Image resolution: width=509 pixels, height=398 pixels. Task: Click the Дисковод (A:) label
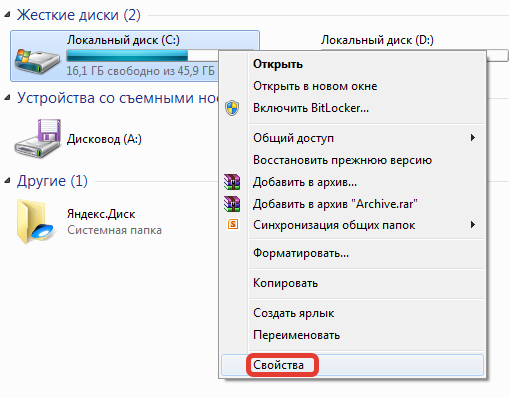pos(104,139)
